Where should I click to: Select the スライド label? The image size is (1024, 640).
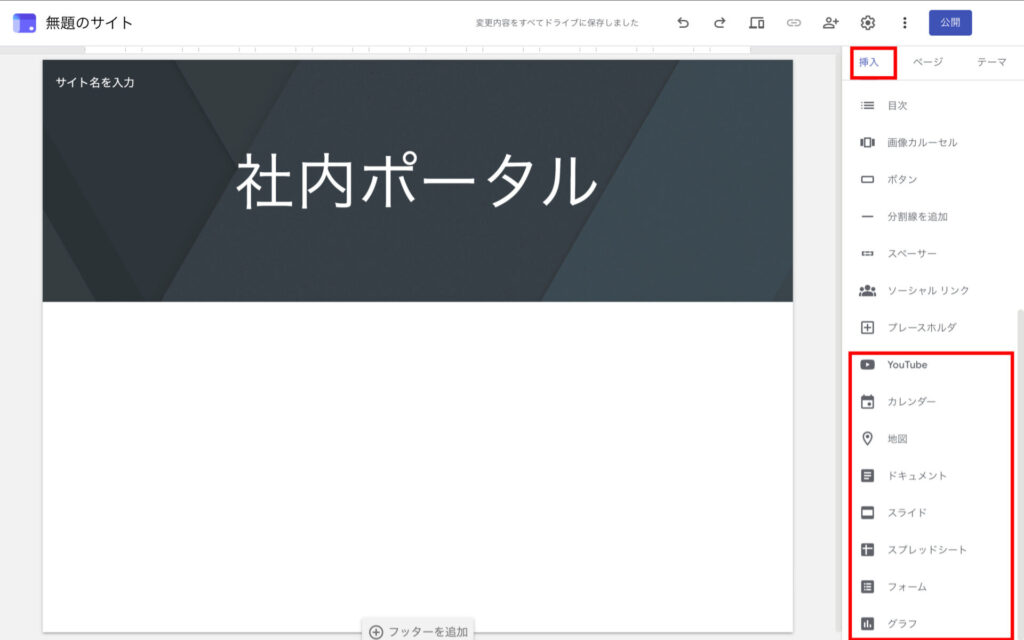point(906,513)
